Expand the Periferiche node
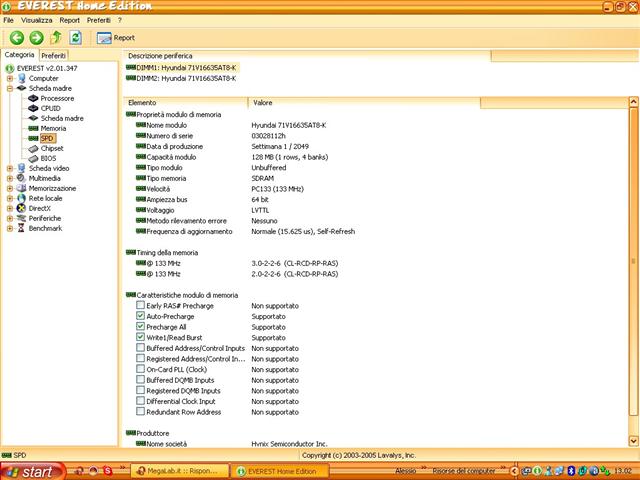Viewport: 640px width, 480px height. 10,218
